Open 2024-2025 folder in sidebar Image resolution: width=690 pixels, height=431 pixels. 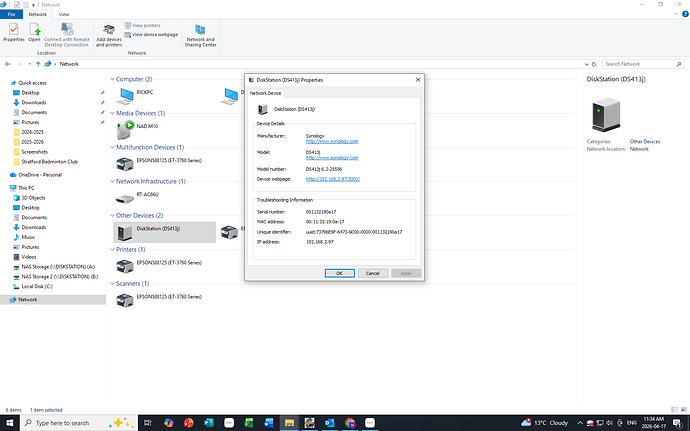pyautogui.click(x=33, y=132)
